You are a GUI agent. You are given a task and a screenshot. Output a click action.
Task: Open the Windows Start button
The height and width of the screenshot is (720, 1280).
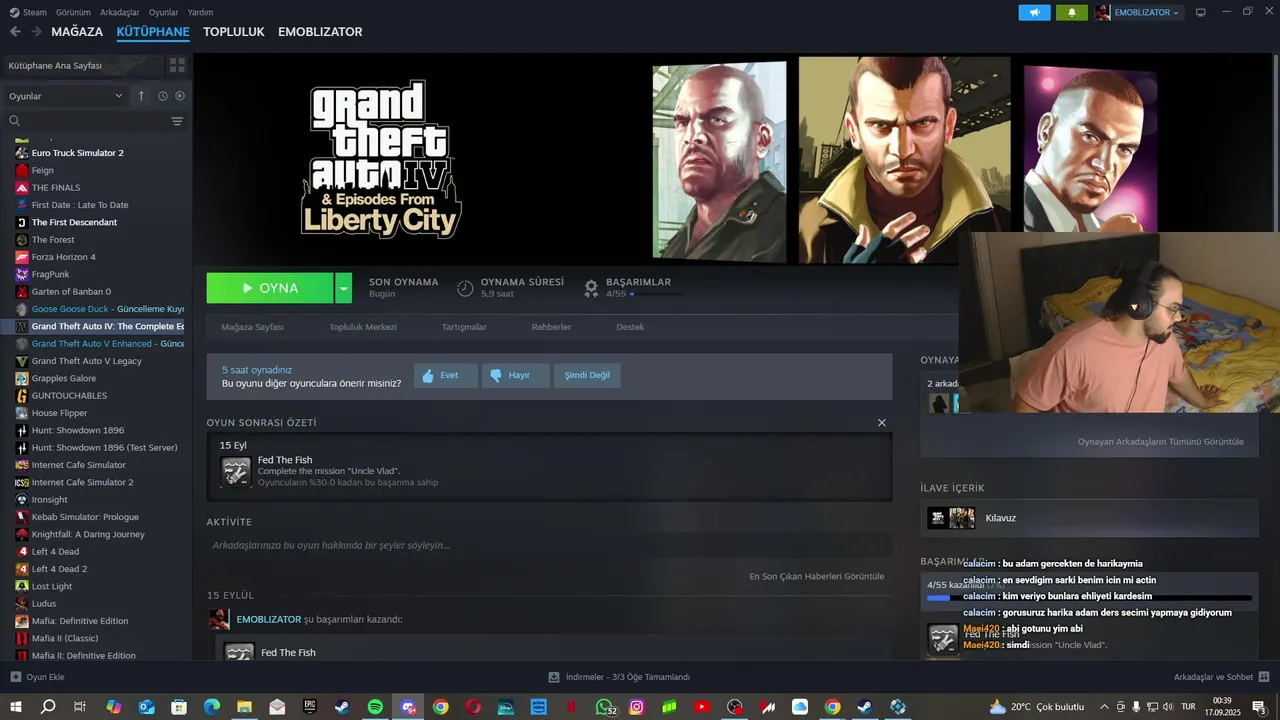click(x=15, y=707)
